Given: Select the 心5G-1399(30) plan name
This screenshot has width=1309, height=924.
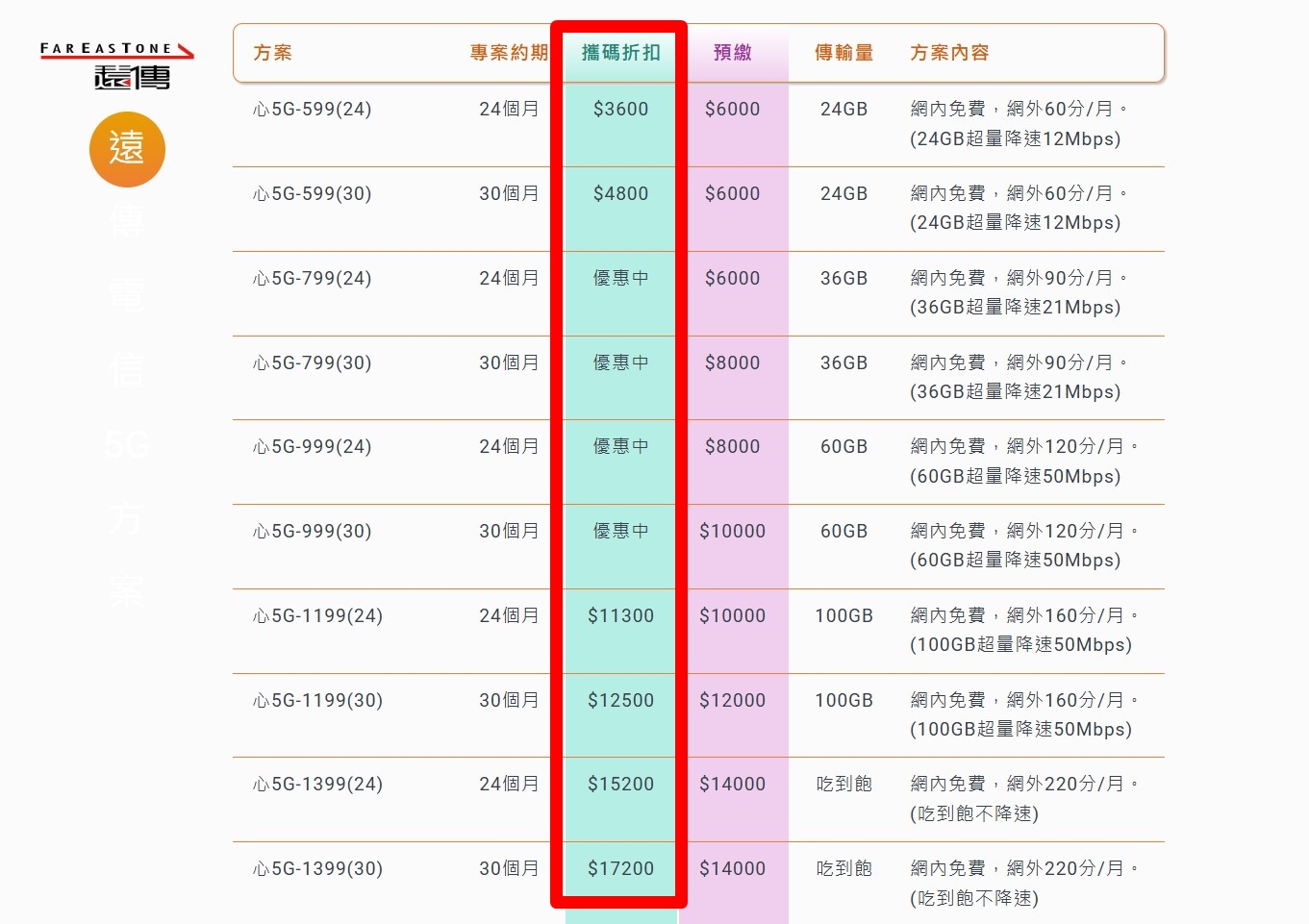Looking at the screenshot, I should (x=315, y=868).
